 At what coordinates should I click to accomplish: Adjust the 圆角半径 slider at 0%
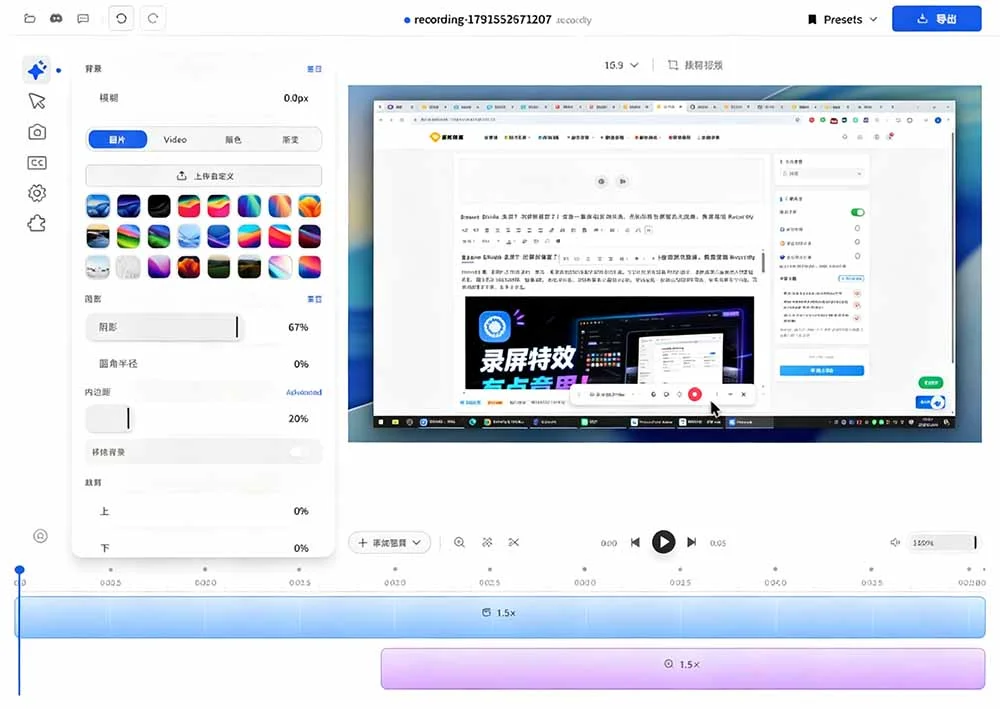(203, 363)
